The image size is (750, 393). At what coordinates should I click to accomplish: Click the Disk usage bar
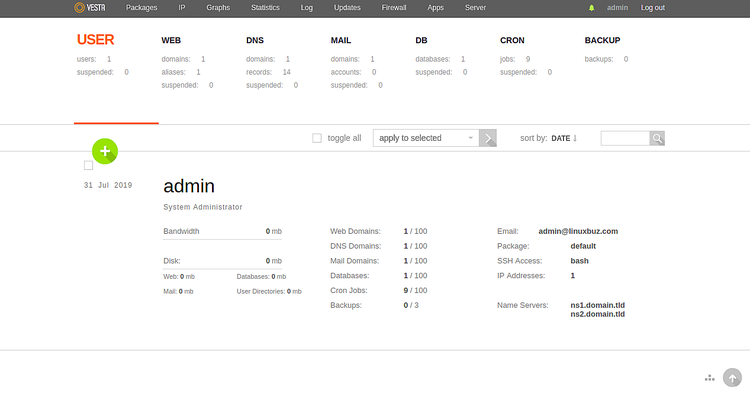[222, 269]
